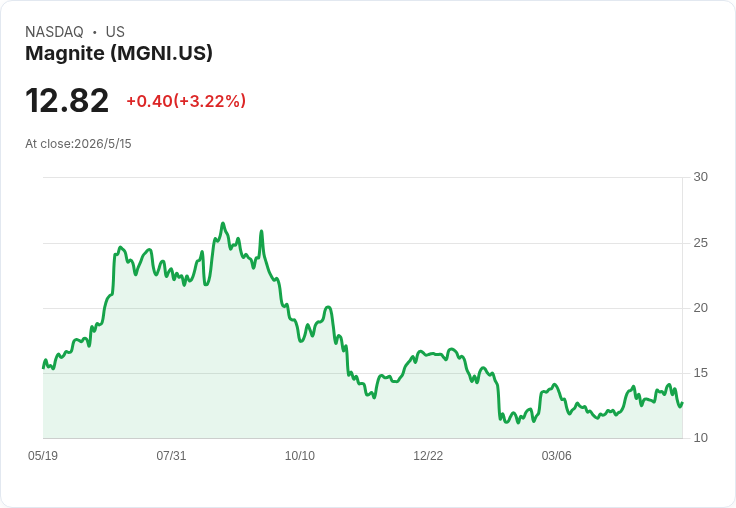736x508 pixels.
Task: Click the 12/22 date axis label
Action: coord(428,456)
